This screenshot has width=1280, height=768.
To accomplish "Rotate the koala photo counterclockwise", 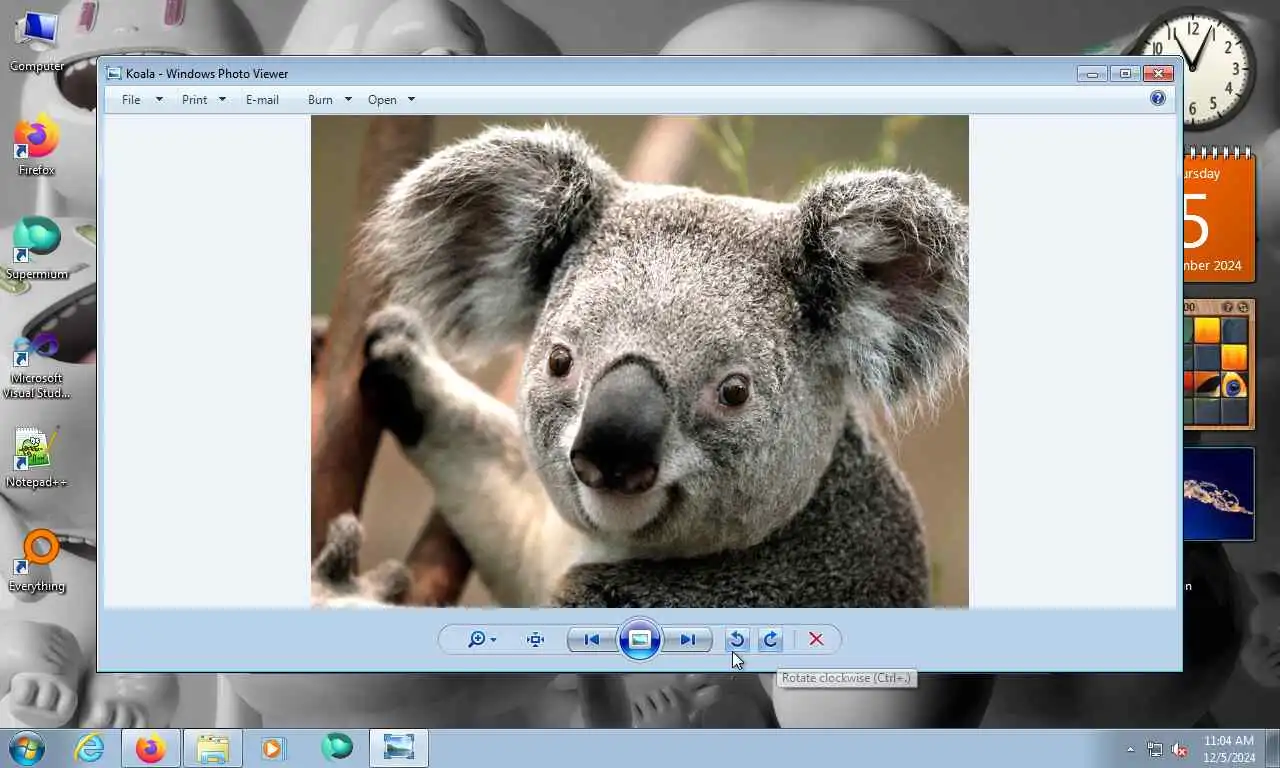I will click(737, 640).
